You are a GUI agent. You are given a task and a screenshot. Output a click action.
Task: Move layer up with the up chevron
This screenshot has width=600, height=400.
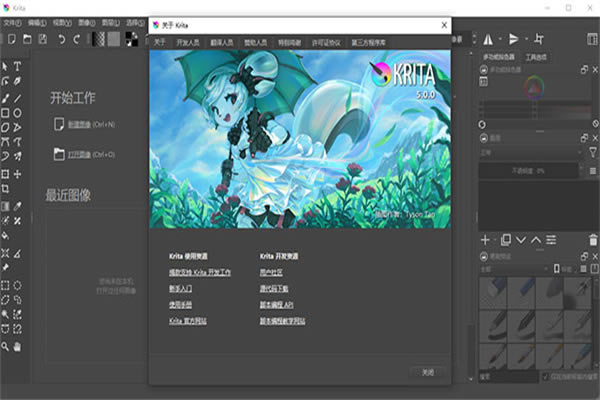pyautogui.click(x=536, y=240)
